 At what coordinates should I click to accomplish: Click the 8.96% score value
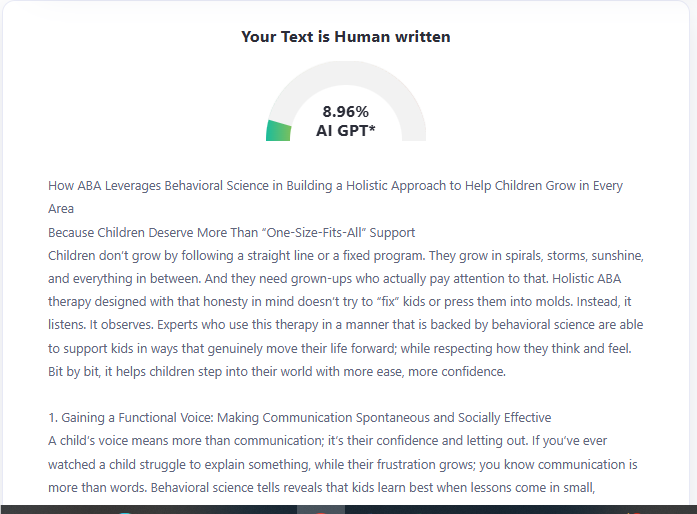[345, 112]
